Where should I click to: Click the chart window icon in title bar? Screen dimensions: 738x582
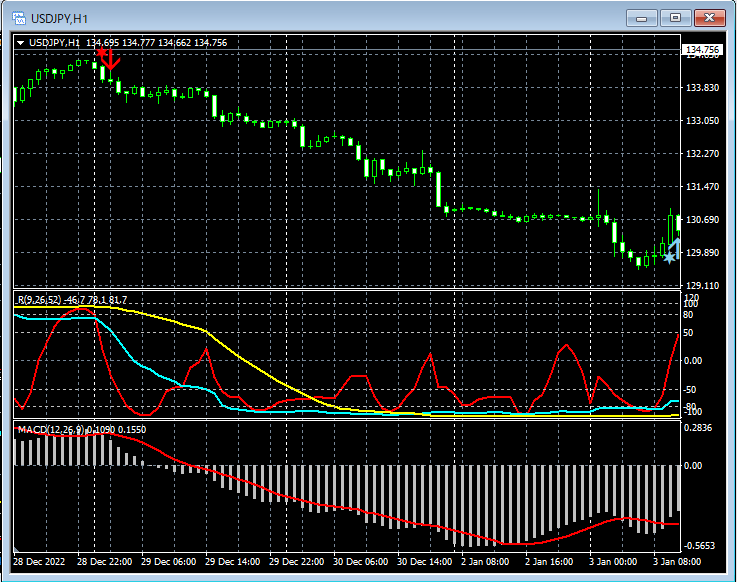(x=18, y=18)
